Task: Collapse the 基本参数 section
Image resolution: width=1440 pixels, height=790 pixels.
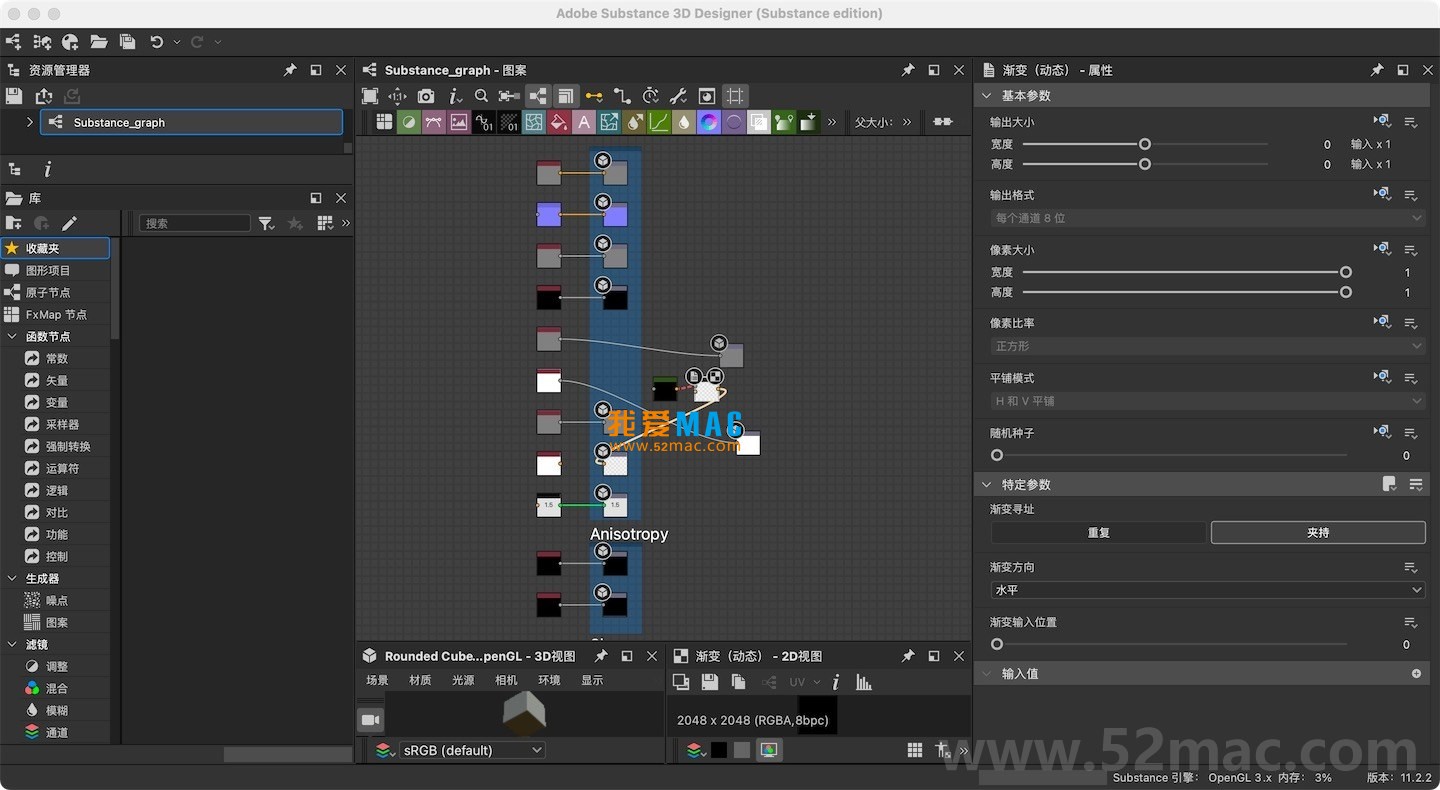Action: pyautogui.click(x=987, y=95)
